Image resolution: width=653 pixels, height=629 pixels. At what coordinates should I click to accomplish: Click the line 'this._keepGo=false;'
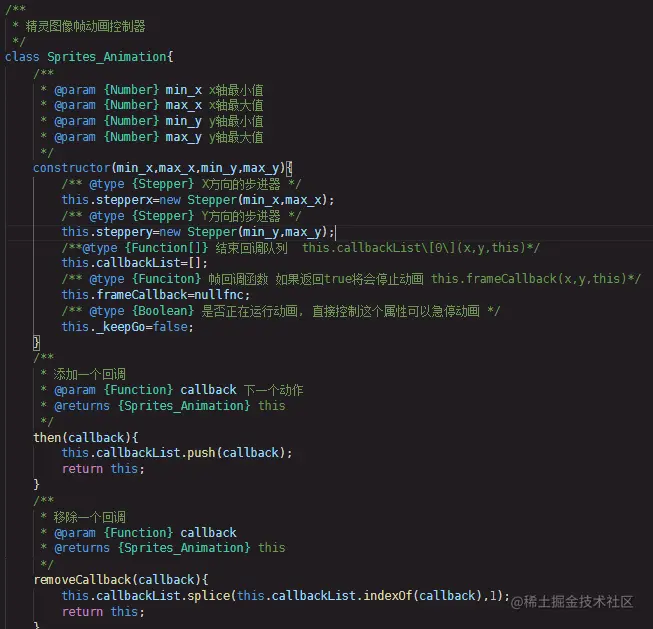click(x=127, y=327)
